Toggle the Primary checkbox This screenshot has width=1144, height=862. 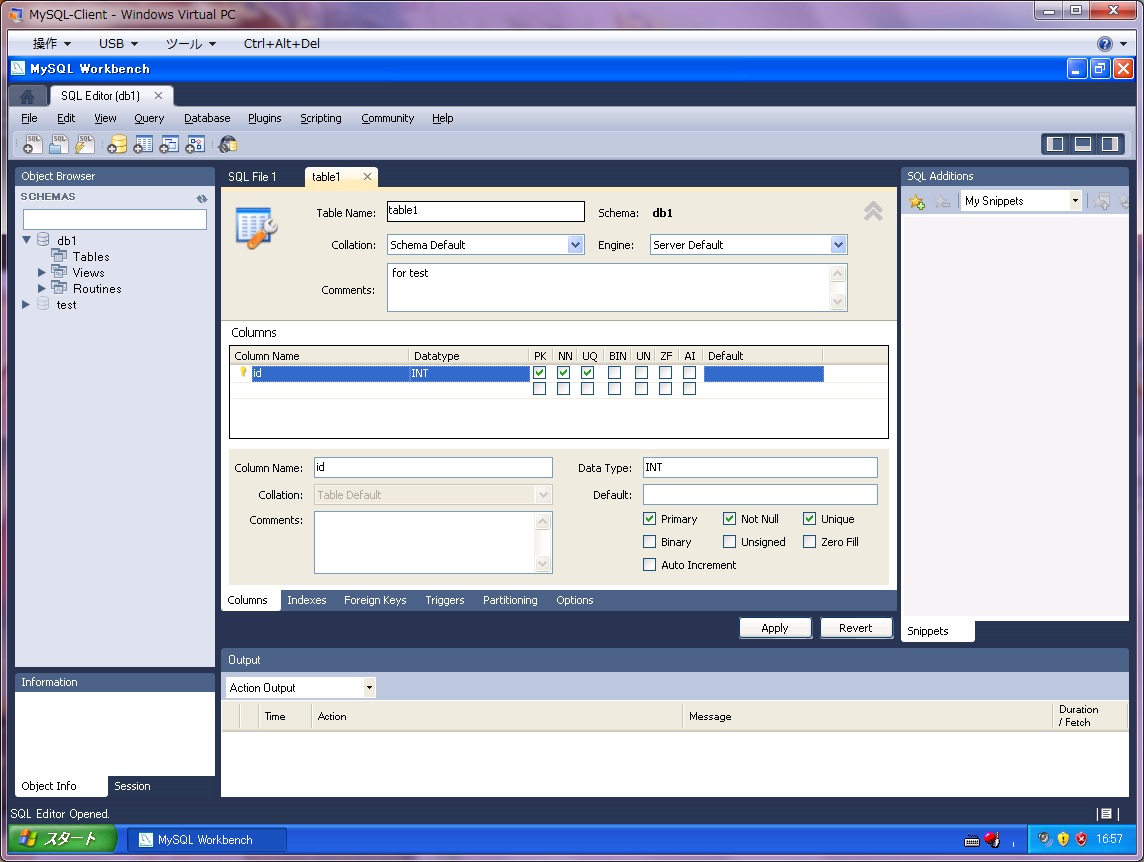[x=649, y=519]
